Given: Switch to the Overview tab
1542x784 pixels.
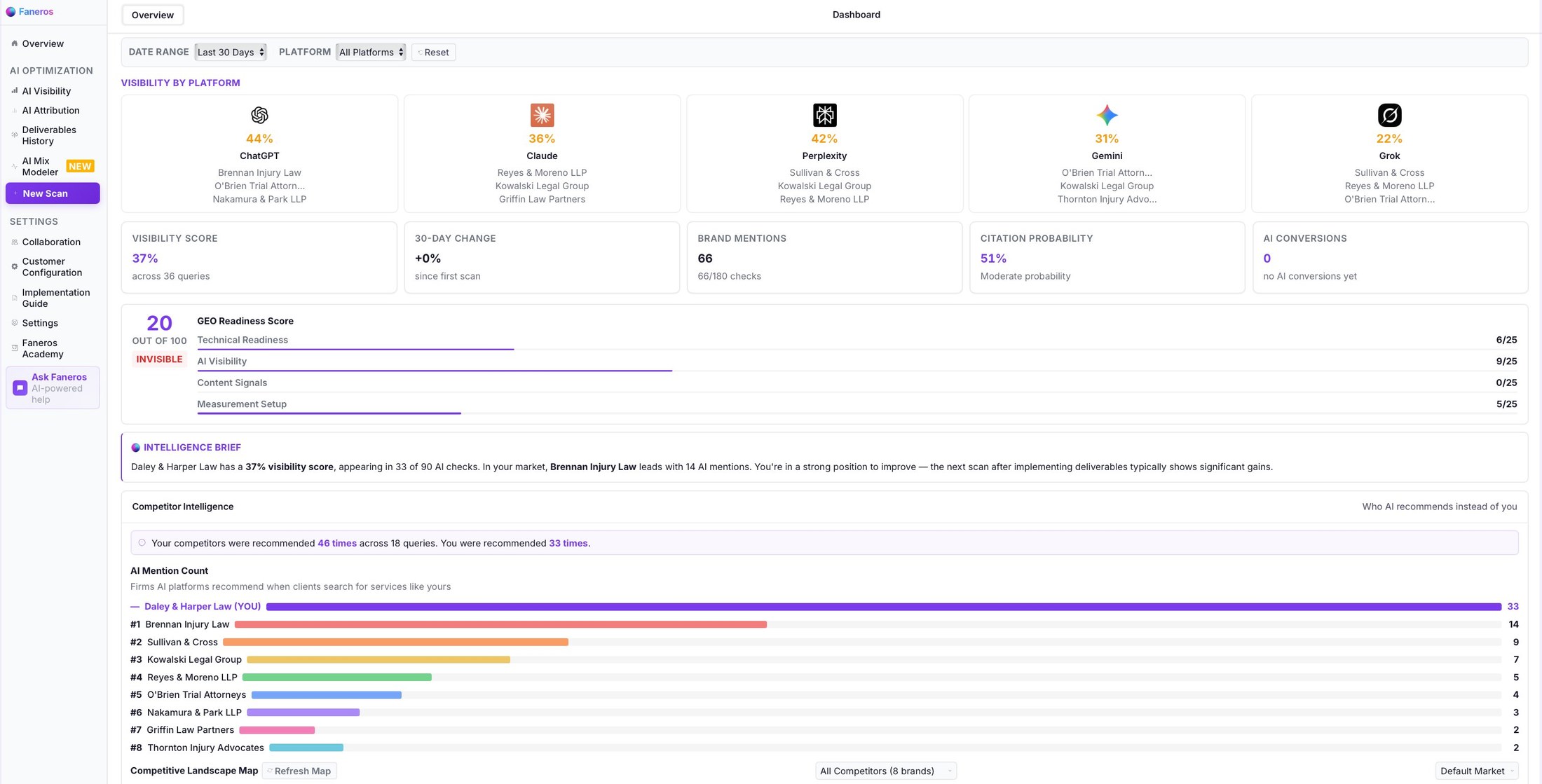Looking at the screenshot, I should [x=153, y=15].
